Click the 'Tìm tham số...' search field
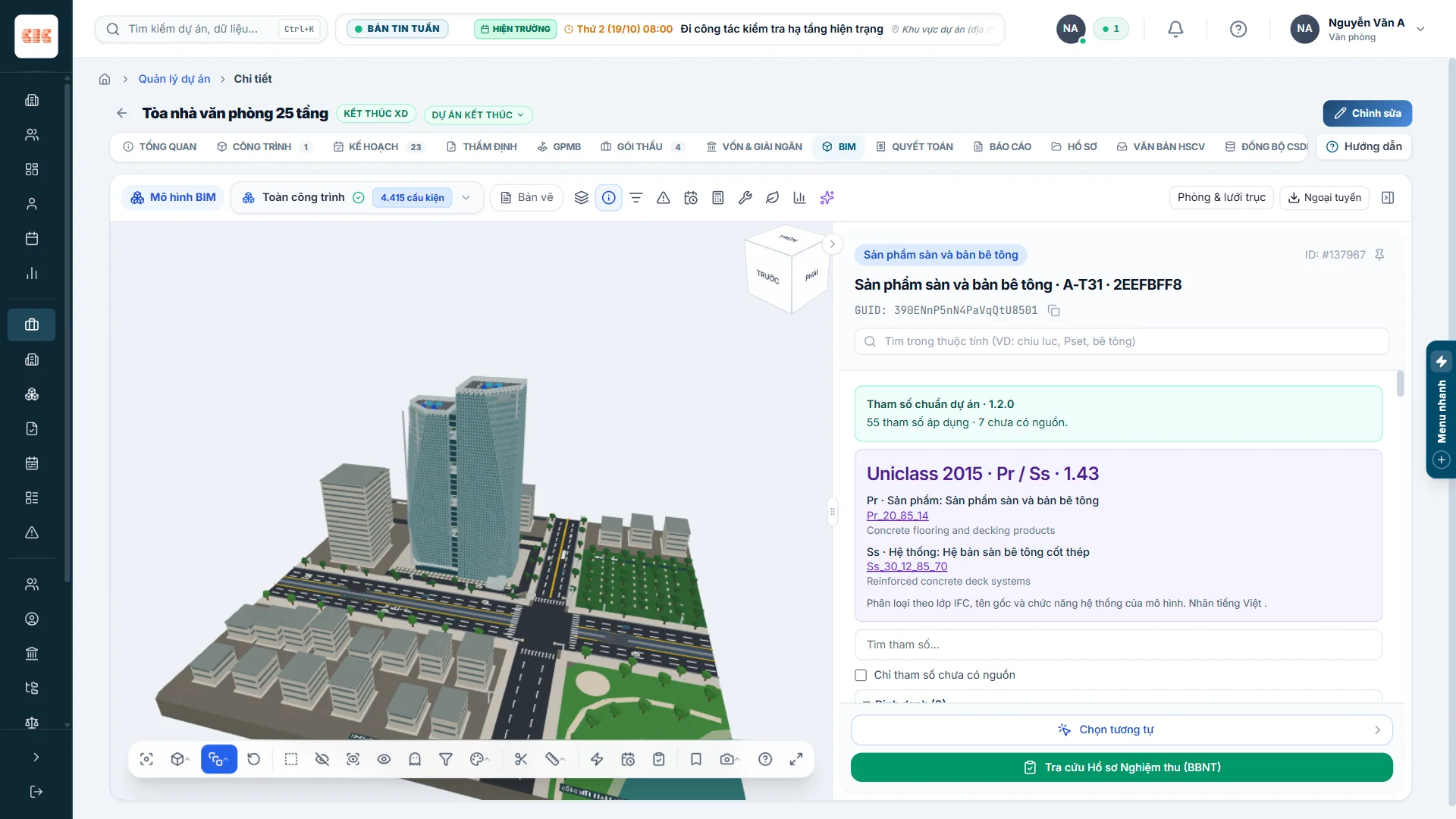Image resolution: width=1456 pixels, height=819 pixels. tap(1118, 645)
